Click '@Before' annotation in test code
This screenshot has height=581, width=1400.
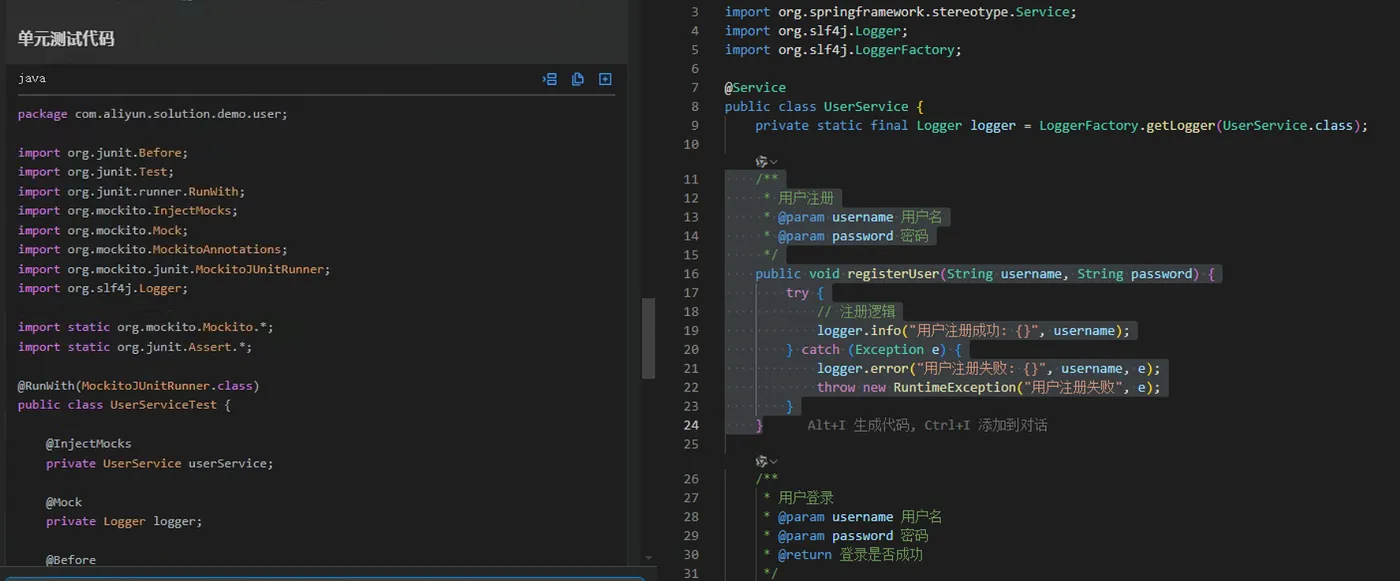pos(71,560)
